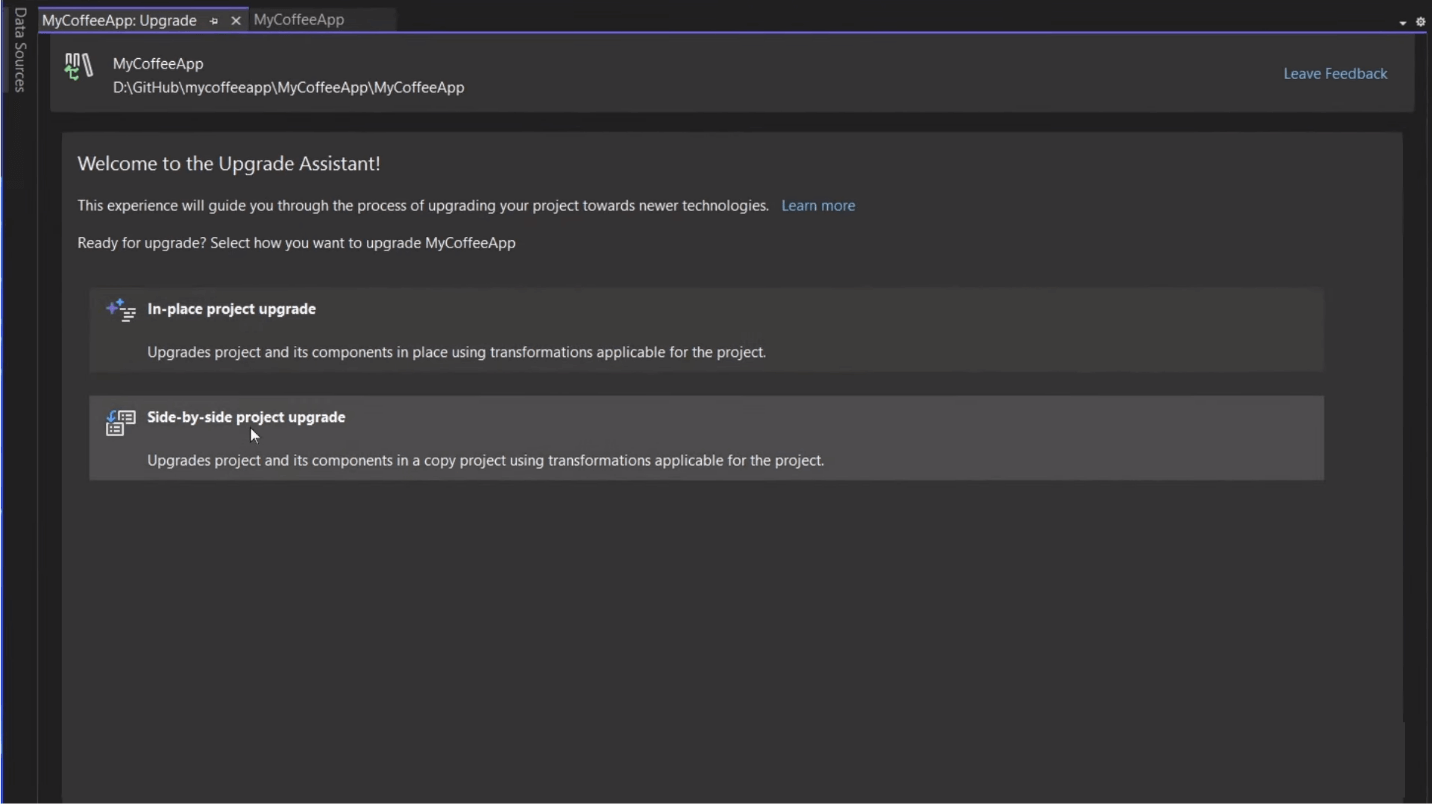Click the MyCoffeeApp project name header

click(158, 63)
